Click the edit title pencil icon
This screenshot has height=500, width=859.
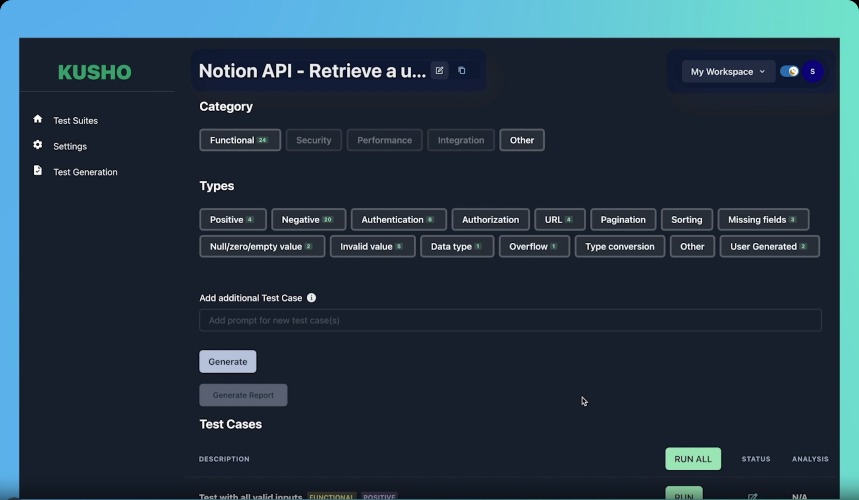[439, 71]
